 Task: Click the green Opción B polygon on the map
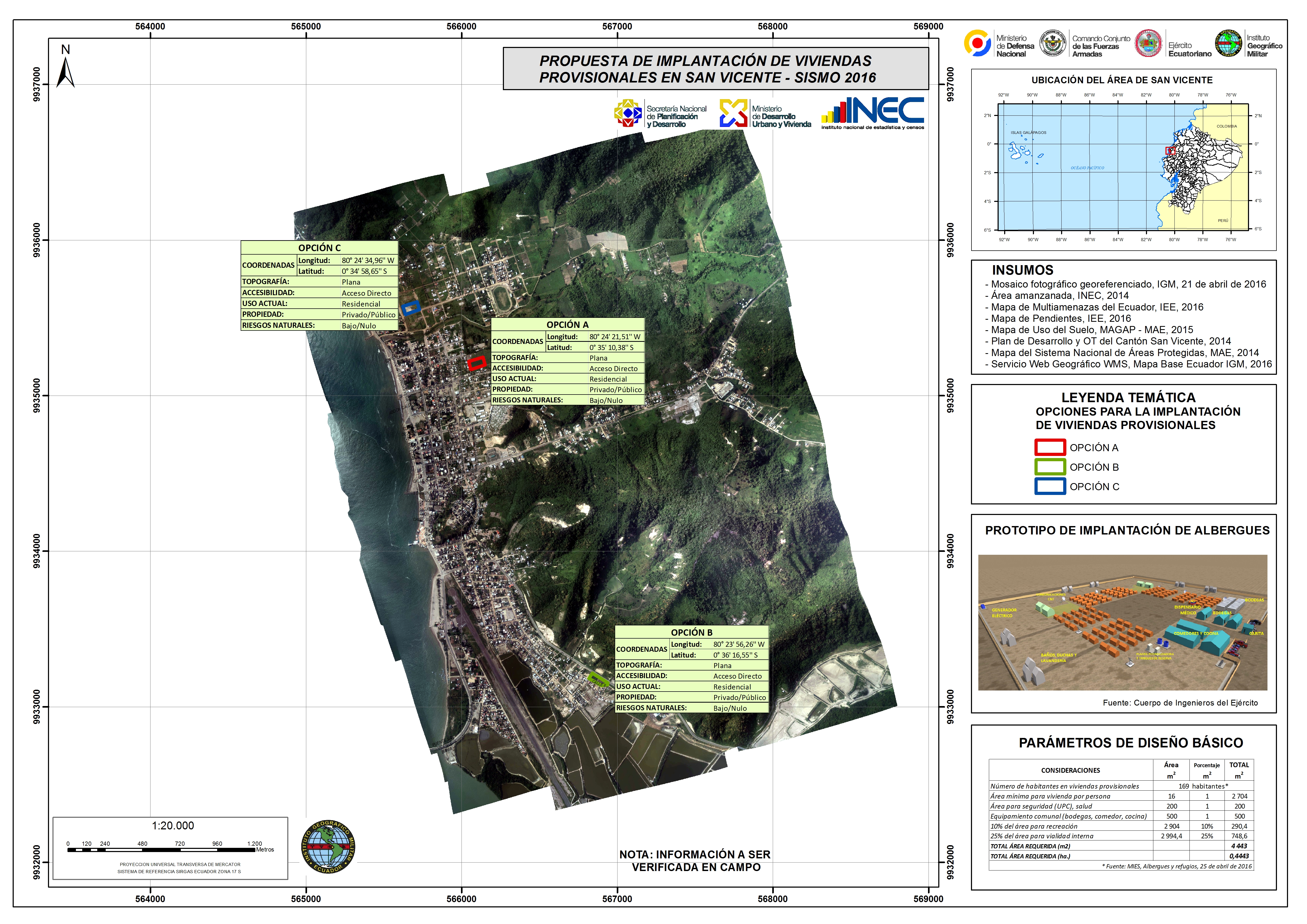click(x=598, y=679)
